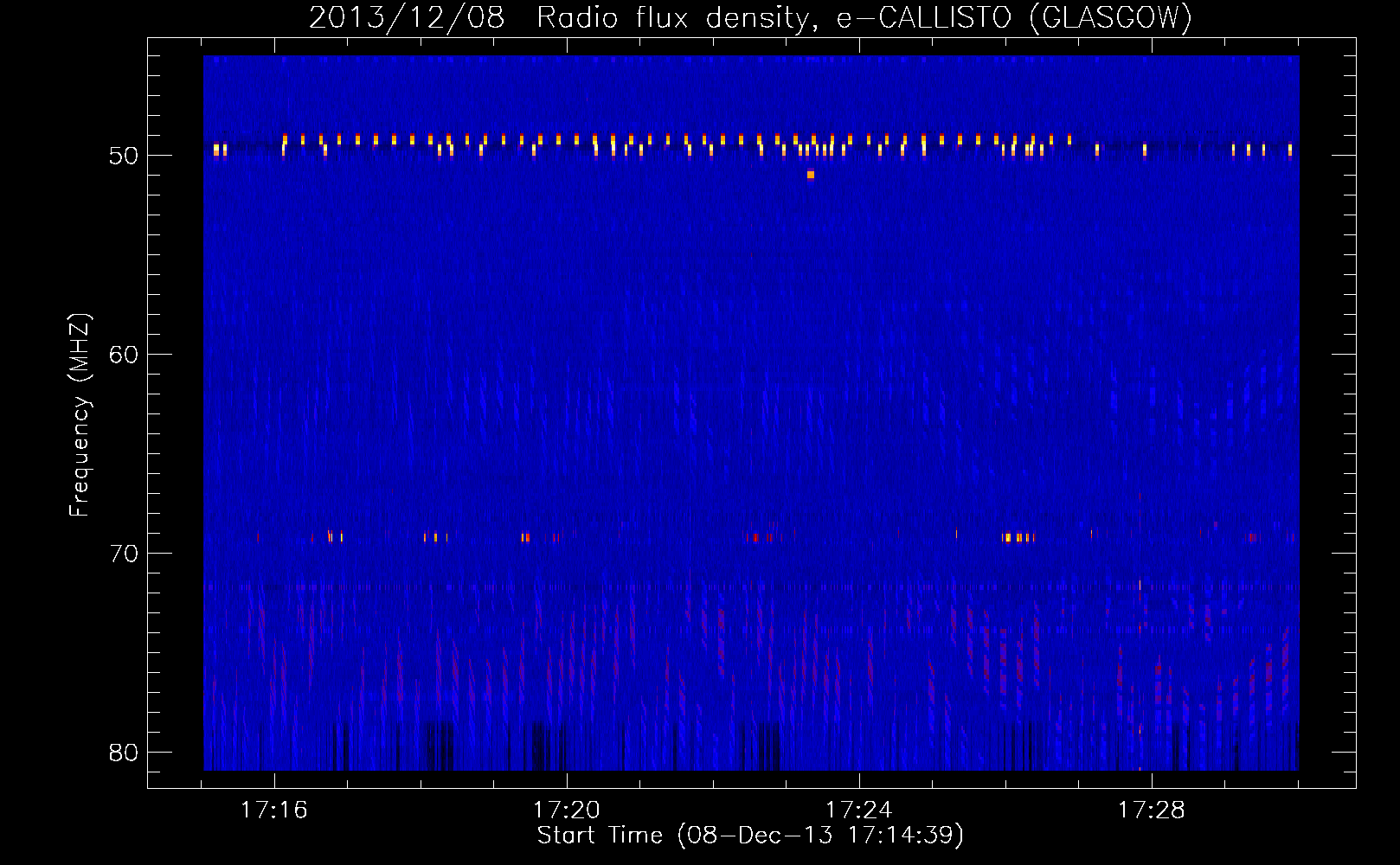Click the 50 MHz y-axis tick label
Image resolution: width=1400 pixels, height=865 pixels.
coord(124,156)
